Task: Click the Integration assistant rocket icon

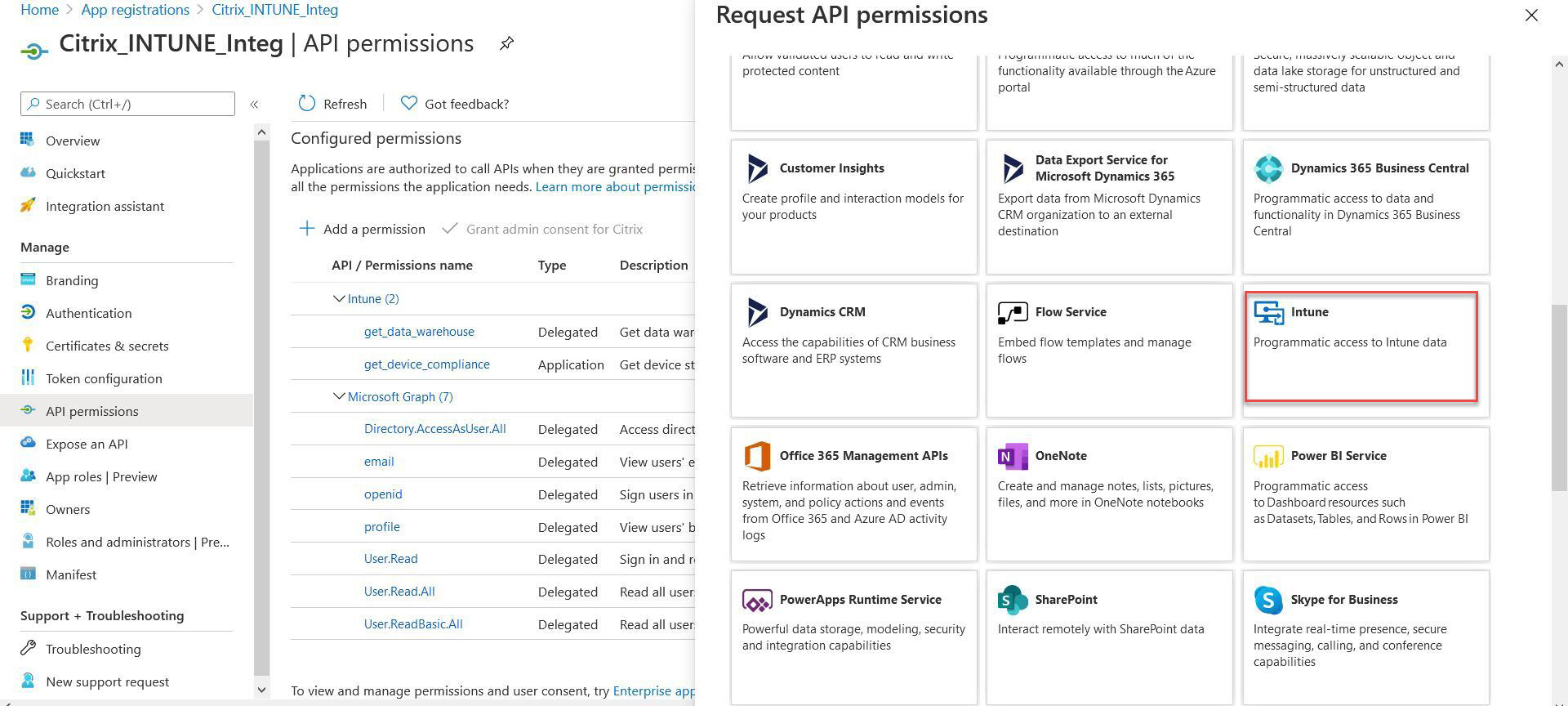Action: pos(28,205)
